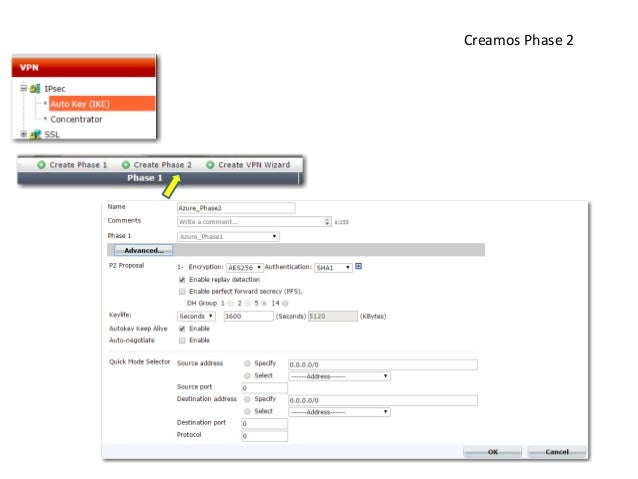Select Source address Specify radio

point(247,363)
